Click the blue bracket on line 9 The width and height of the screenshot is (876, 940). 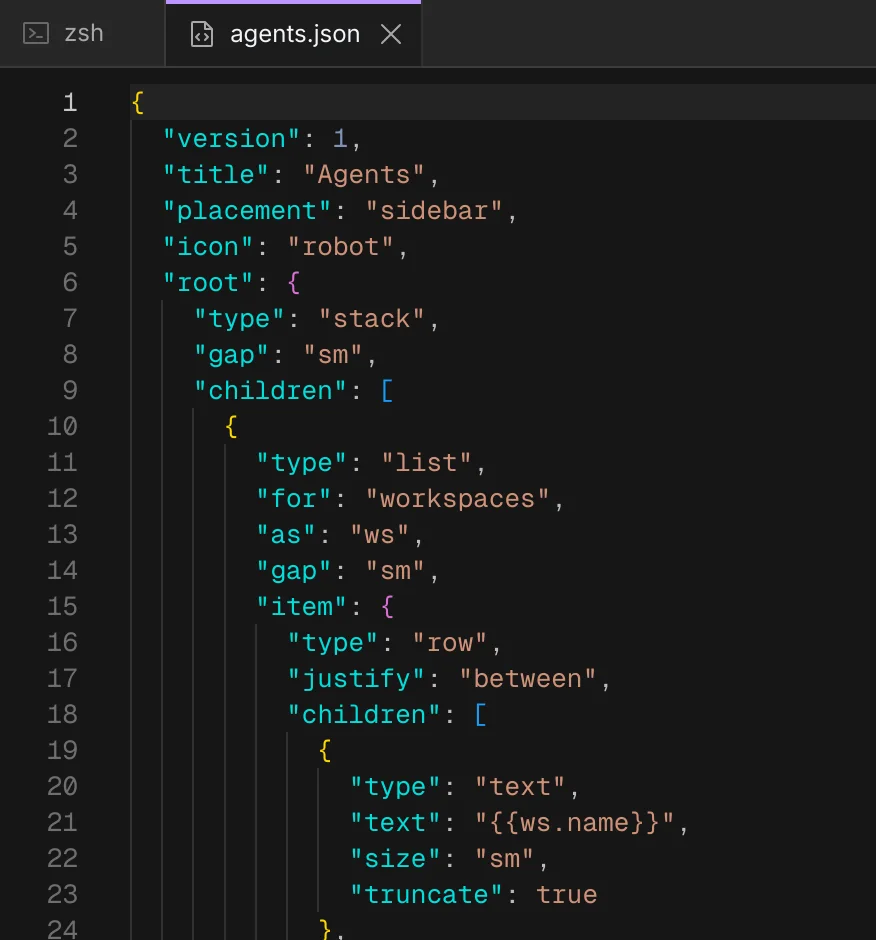[387, 390]
